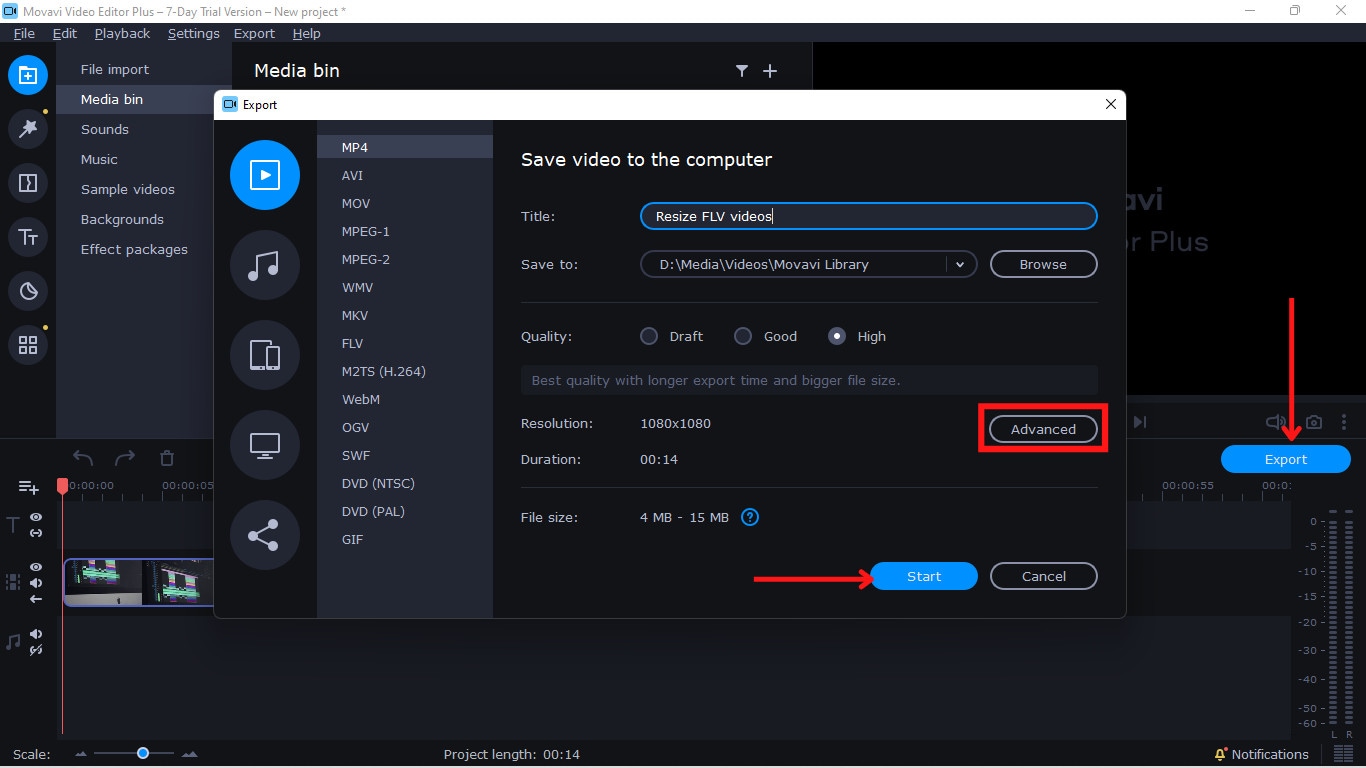Click the zoom out icon beside Scale

coord(81,754)
